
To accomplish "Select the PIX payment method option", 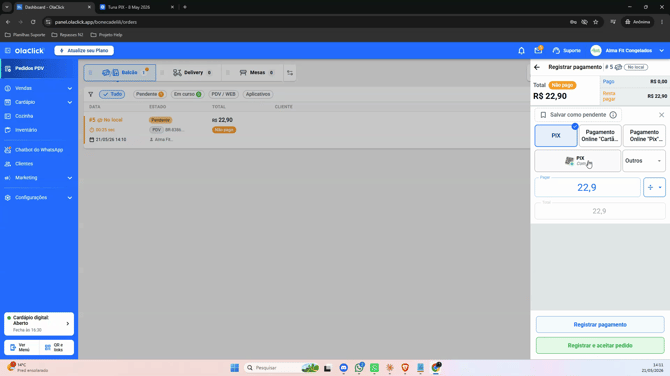I will 555,135.
